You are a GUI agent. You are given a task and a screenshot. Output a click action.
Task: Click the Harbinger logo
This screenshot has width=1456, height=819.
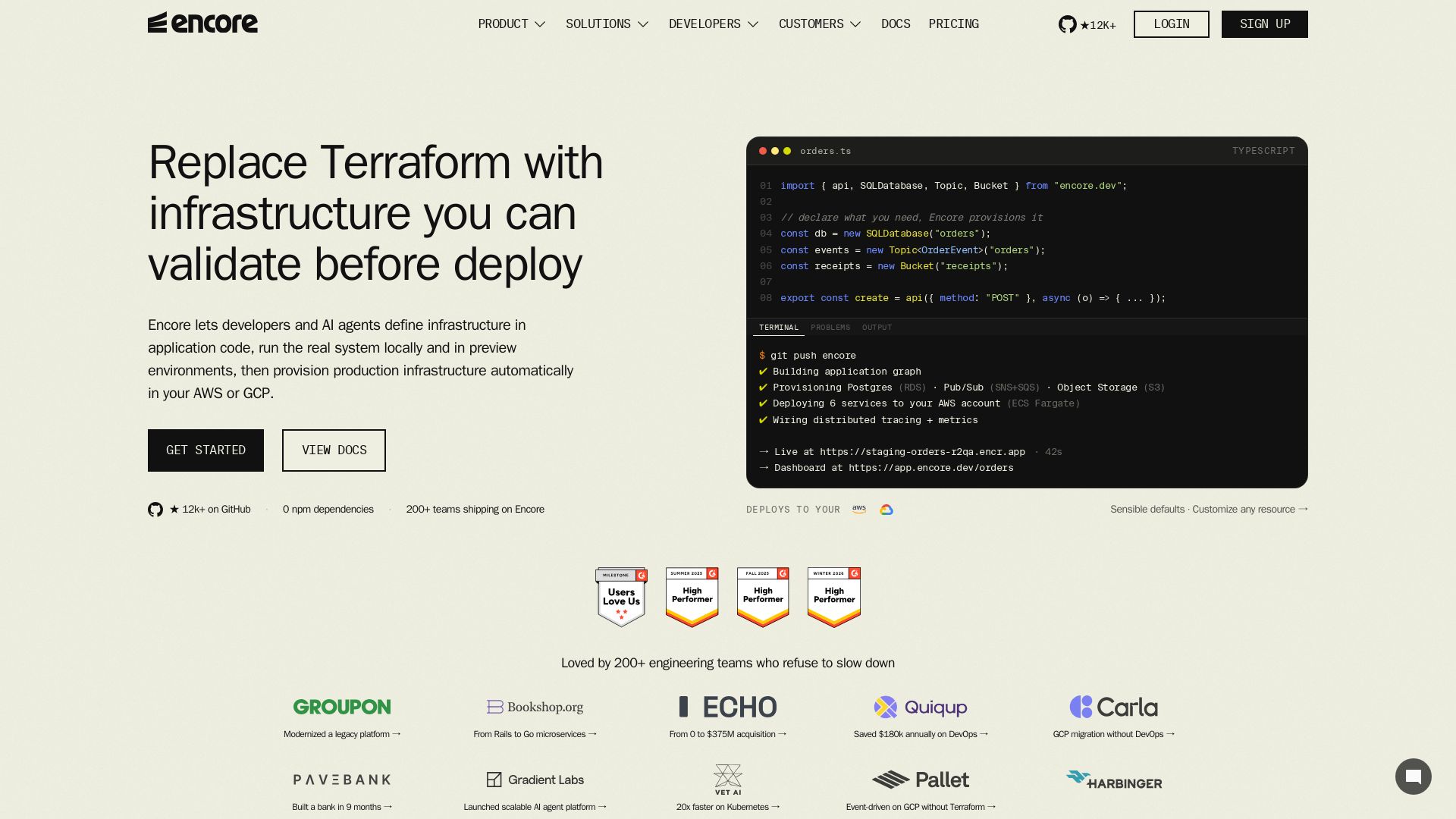(x=1113, y=780)
